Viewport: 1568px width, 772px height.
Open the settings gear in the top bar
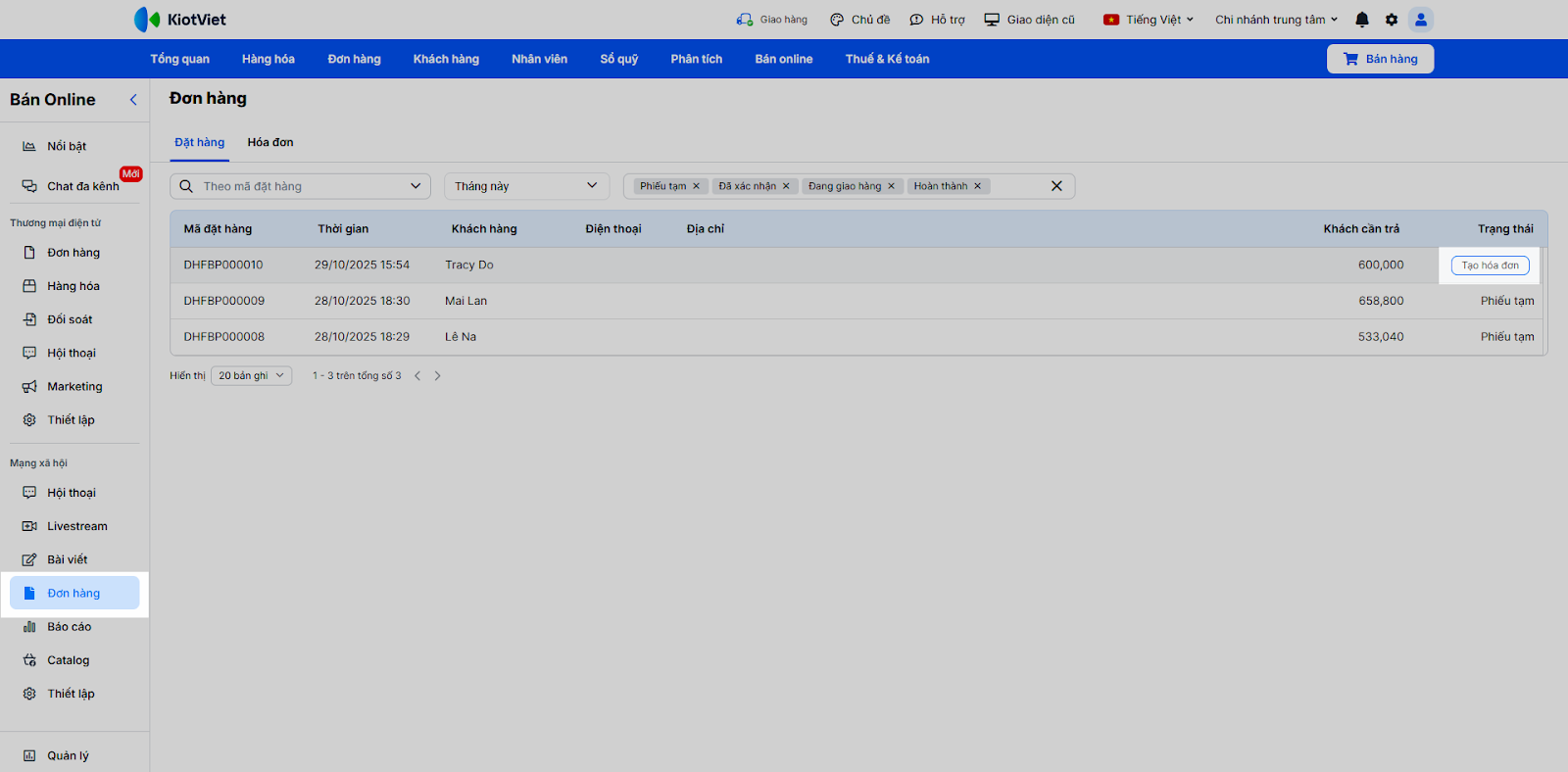[1392, 20]
